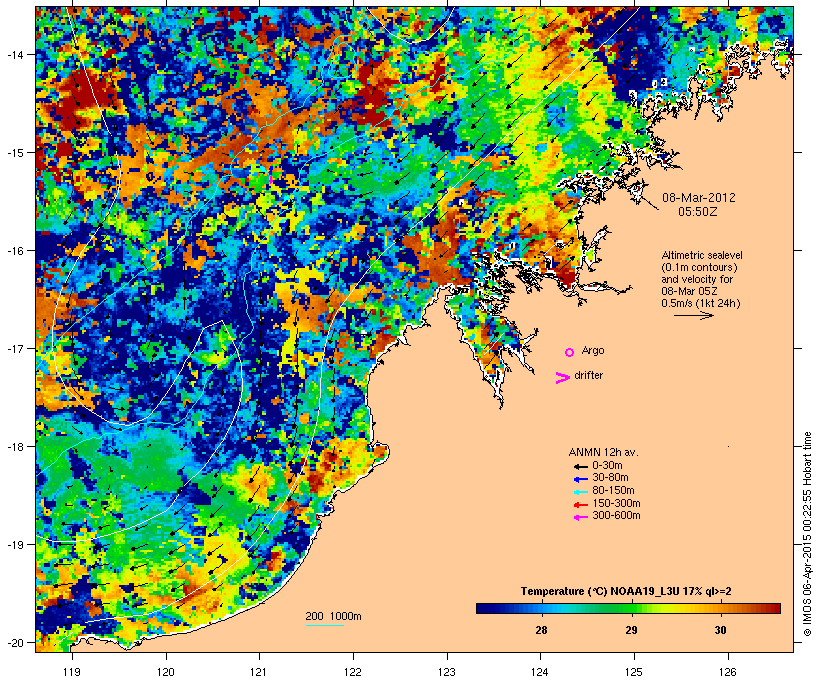Click the 0.5m/s velocity scale arrow
This screenshot has width=820, height=680.
coord(693,315)
